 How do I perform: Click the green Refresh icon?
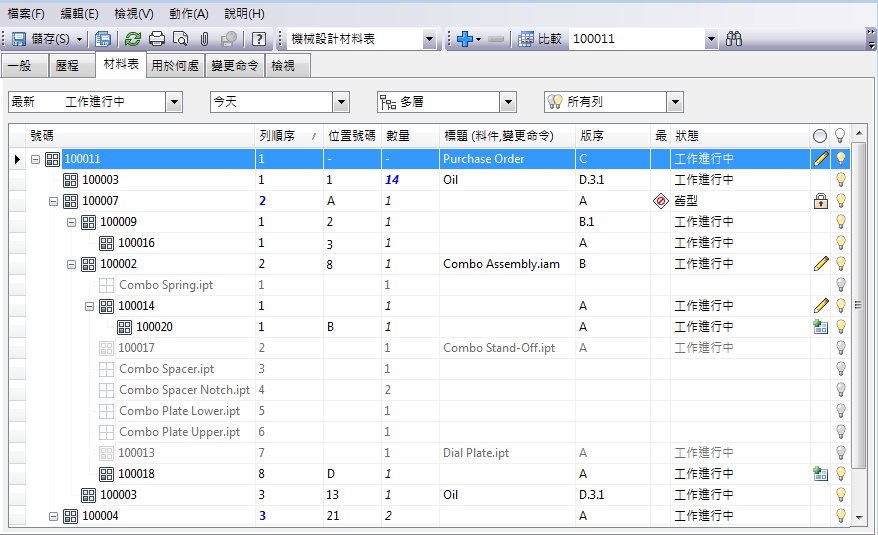tap(133, 39)
